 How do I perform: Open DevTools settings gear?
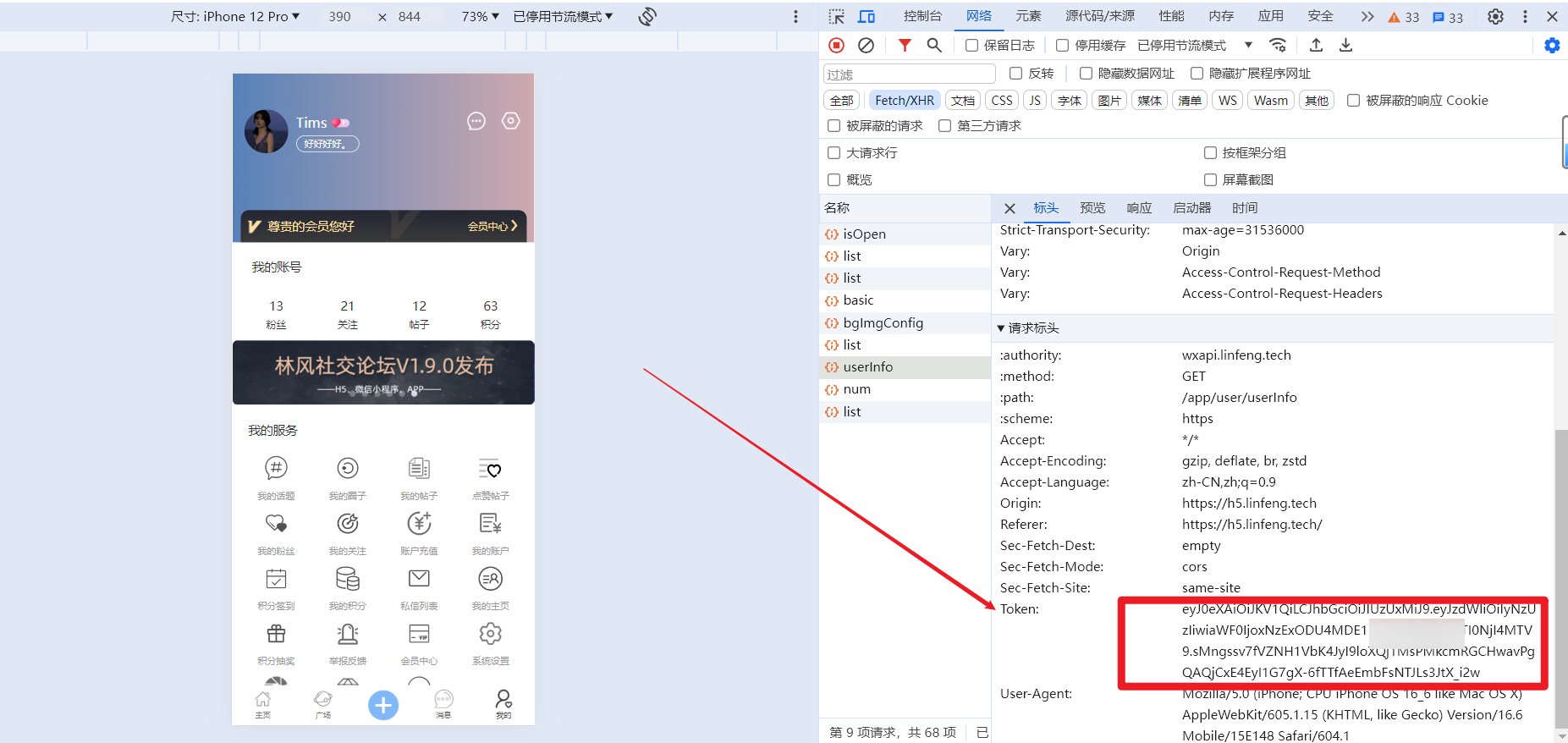1495,16
